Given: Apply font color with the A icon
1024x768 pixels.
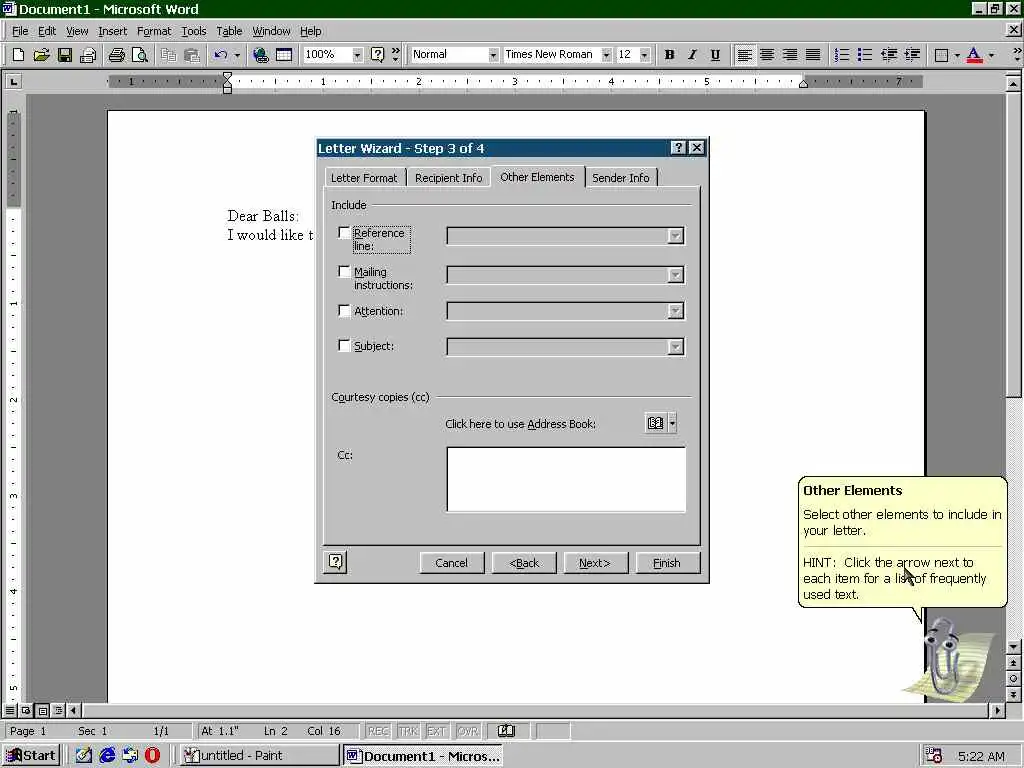Looking at the screenshot, I should [x=974, y=55].
